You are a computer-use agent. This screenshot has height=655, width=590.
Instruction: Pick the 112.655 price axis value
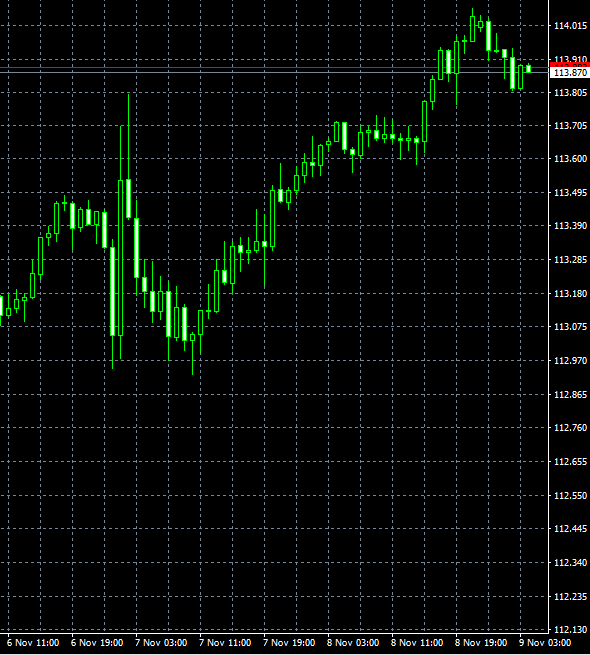(x=570, y=462)
